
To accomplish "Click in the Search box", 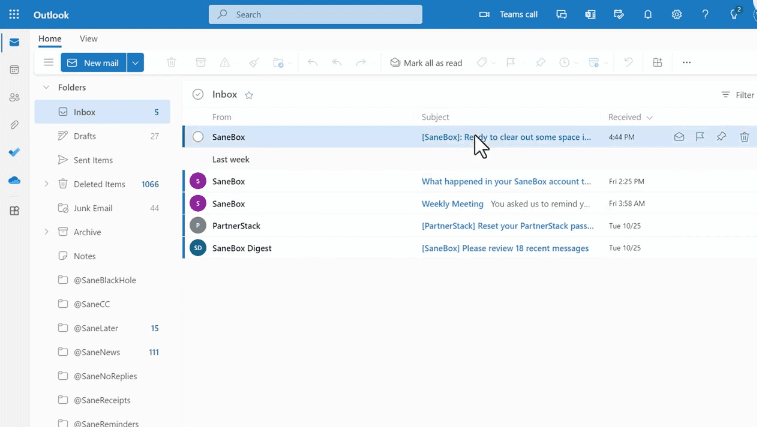I will (315, 14).
